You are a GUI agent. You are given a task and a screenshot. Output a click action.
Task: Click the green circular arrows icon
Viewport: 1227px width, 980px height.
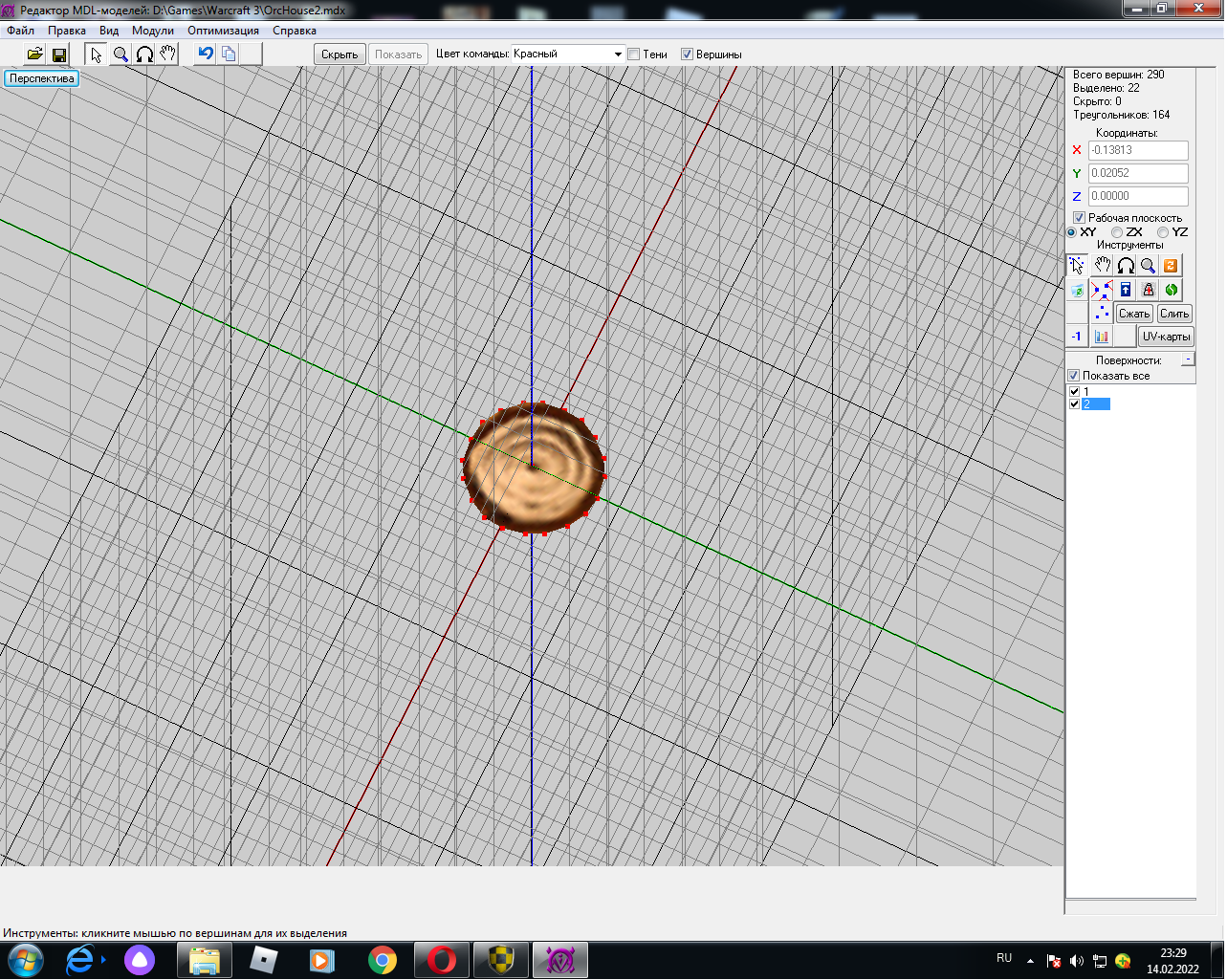1172,290
